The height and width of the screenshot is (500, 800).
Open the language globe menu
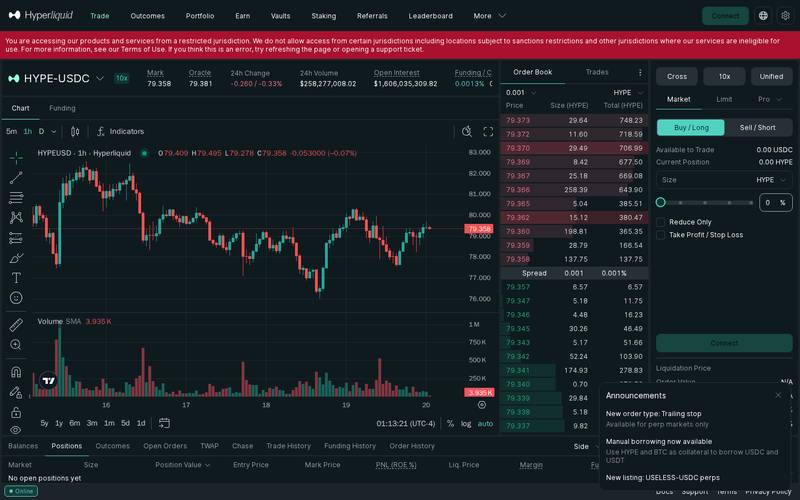763,16
